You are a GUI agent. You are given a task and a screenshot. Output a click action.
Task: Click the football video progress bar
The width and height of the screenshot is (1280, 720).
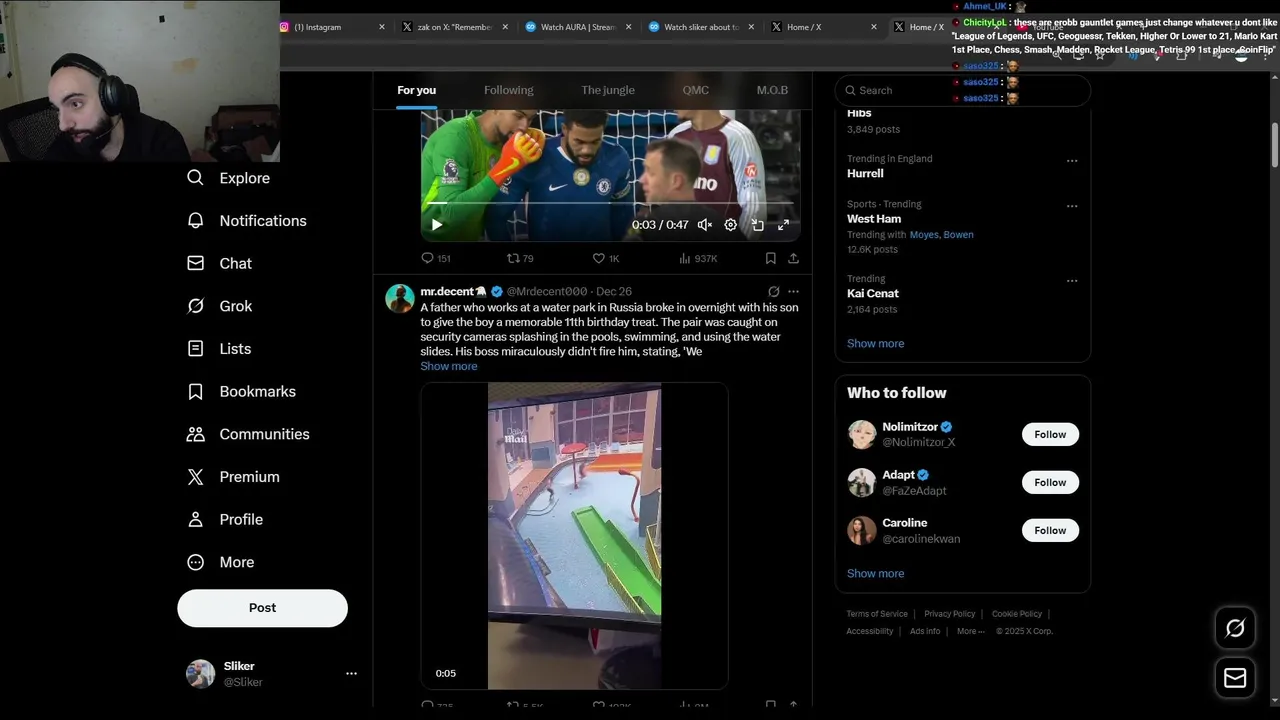tap(610, 204)
